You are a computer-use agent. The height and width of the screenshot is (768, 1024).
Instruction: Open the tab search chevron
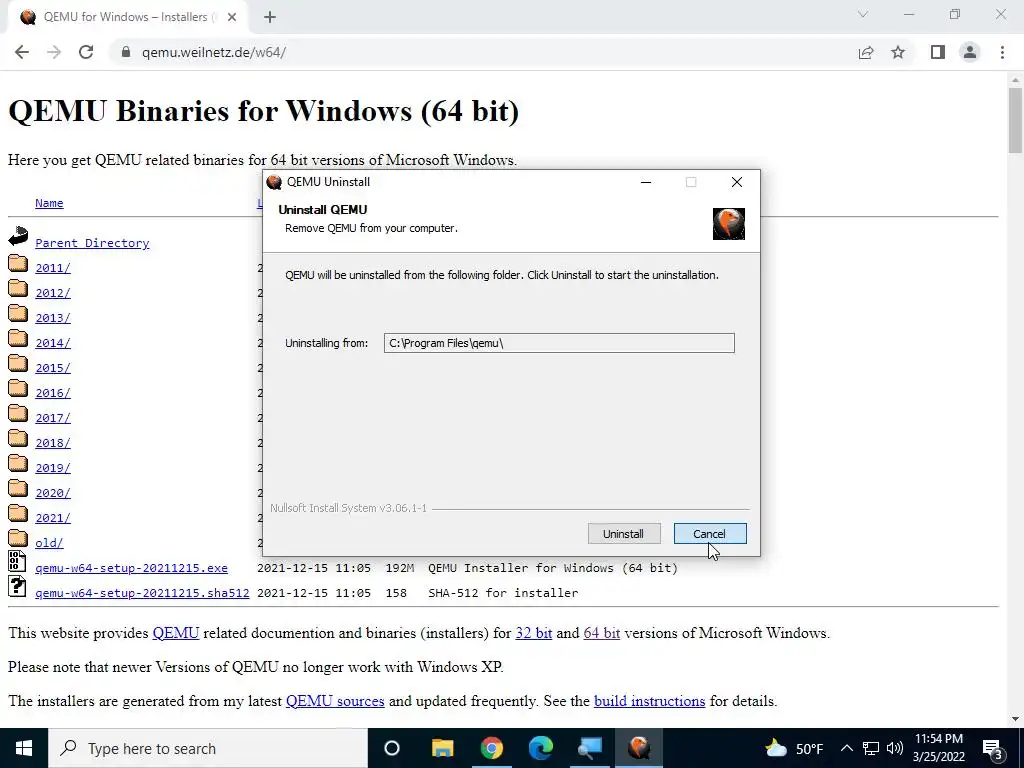tap(863, 14)
